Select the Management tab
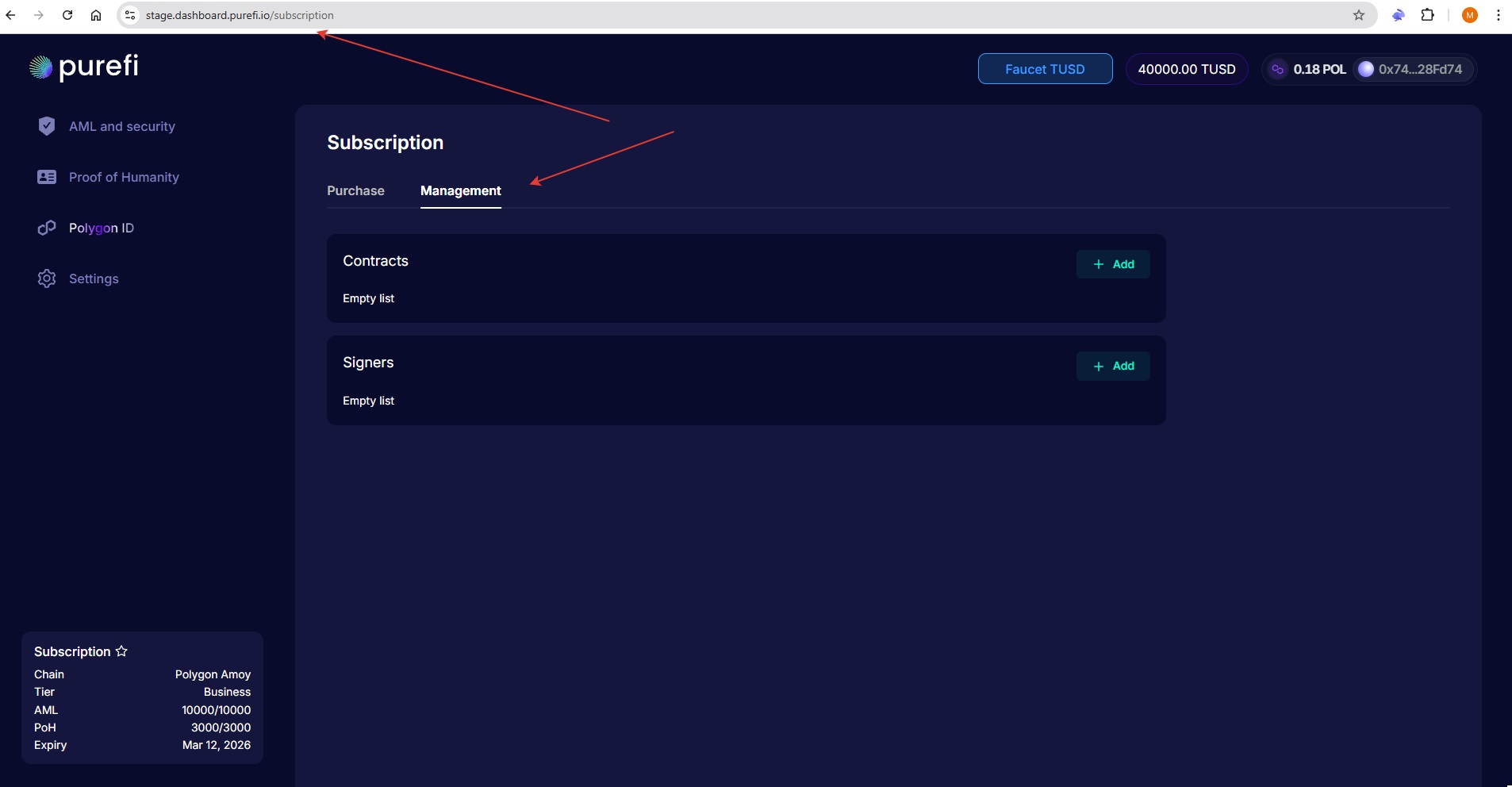Screen dimensions: 1512x787 click(x=460, y=191)
